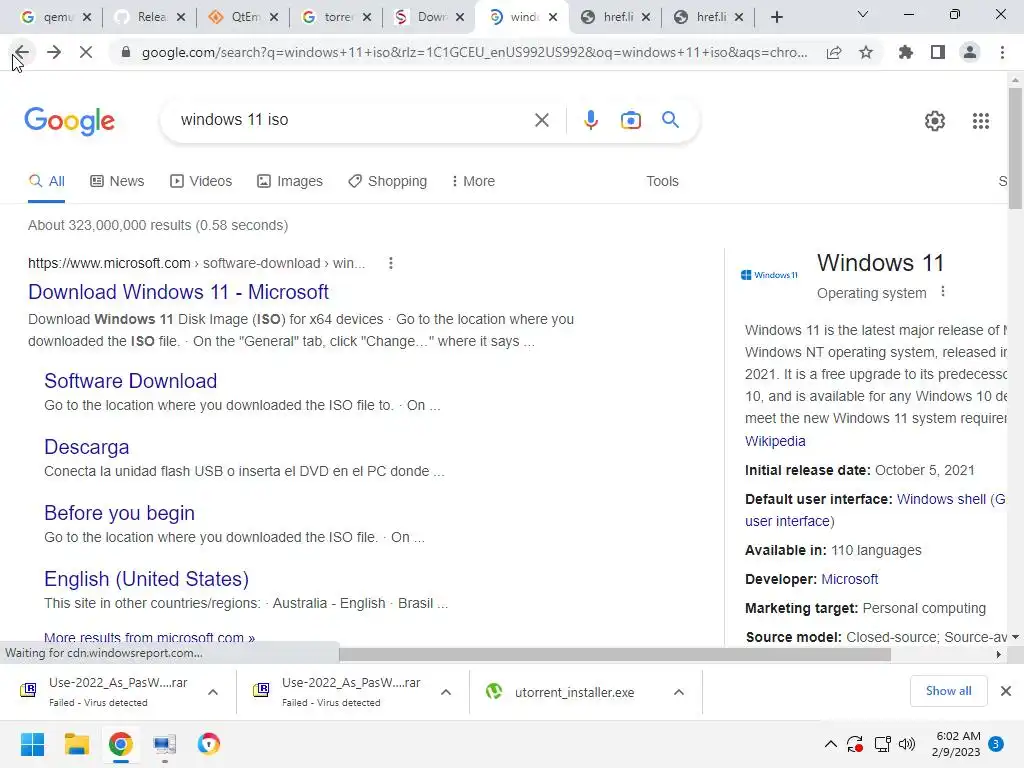Screen dimensions: 1024x768
Task: Open the Google apps grid
Action: tap(980, 121)
